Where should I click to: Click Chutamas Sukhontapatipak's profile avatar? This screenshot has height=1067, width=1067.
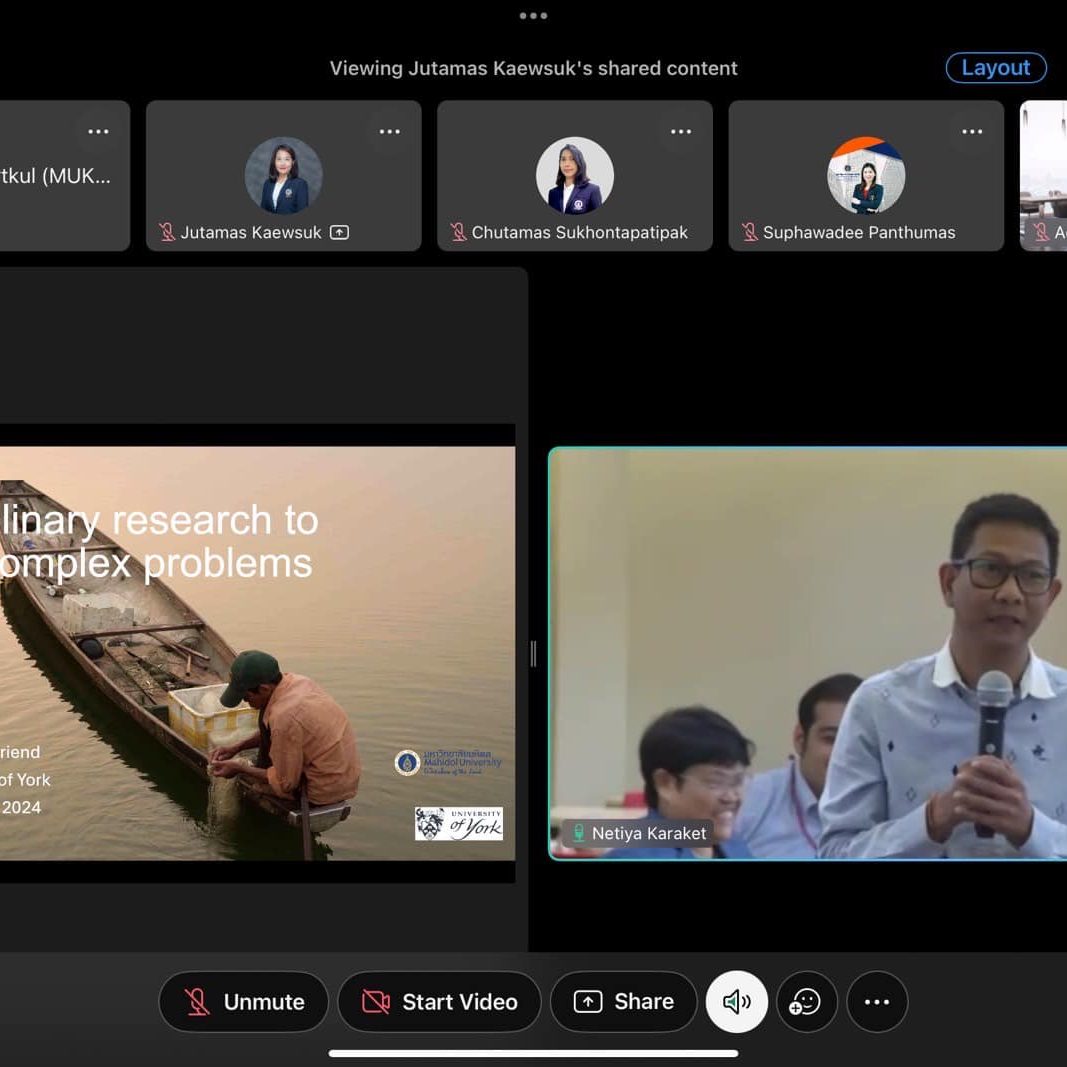click(x=574, y=176)
